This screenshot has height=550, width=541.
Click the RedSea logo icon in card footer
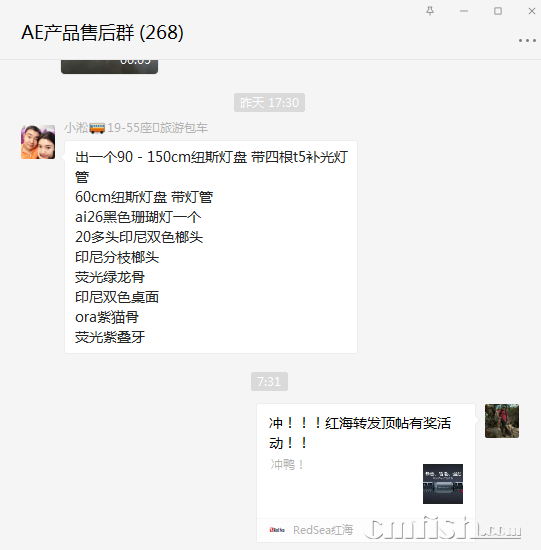(x=277, y=530)
